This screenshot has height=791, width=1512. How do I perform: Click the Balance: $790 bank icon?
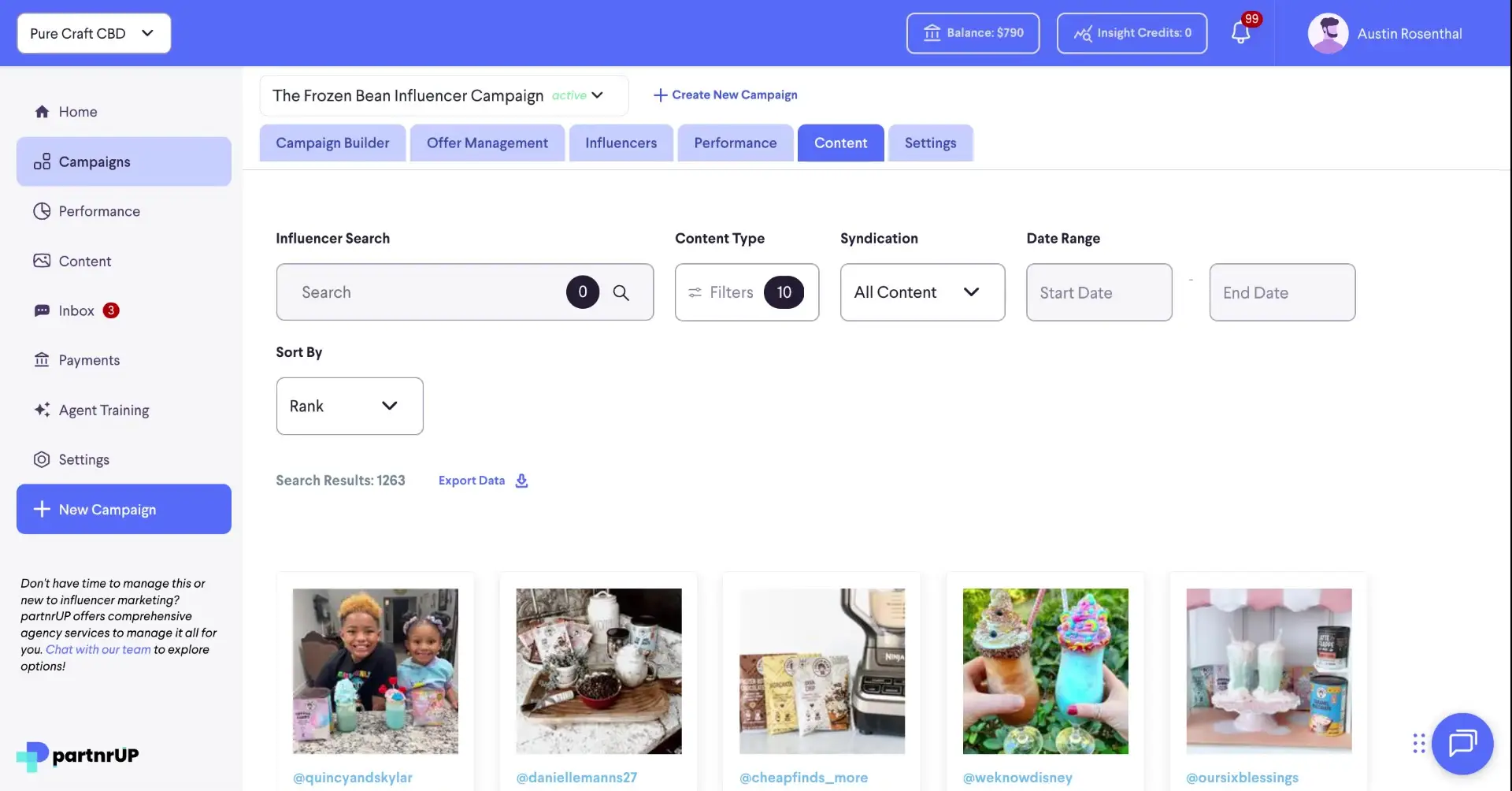[934, 33]
